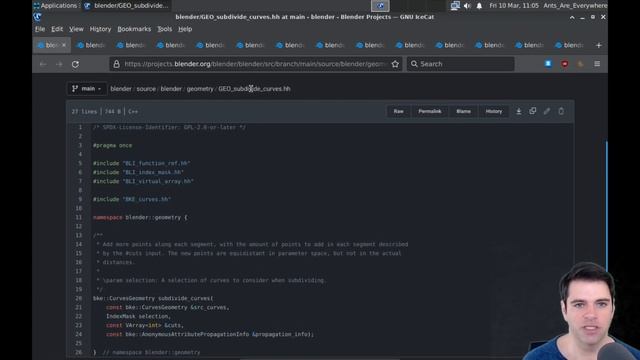640x360 pixels.
Task: Click the clock showing Fri 10 Mar
Action: (x=514, y=6)
